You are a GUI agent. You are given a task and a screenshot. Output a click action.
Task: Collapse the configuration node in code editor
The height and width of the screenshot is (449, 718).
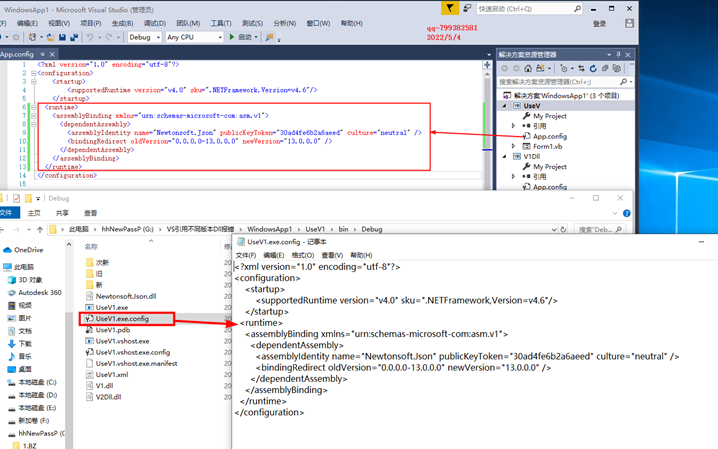click(33, 73)
